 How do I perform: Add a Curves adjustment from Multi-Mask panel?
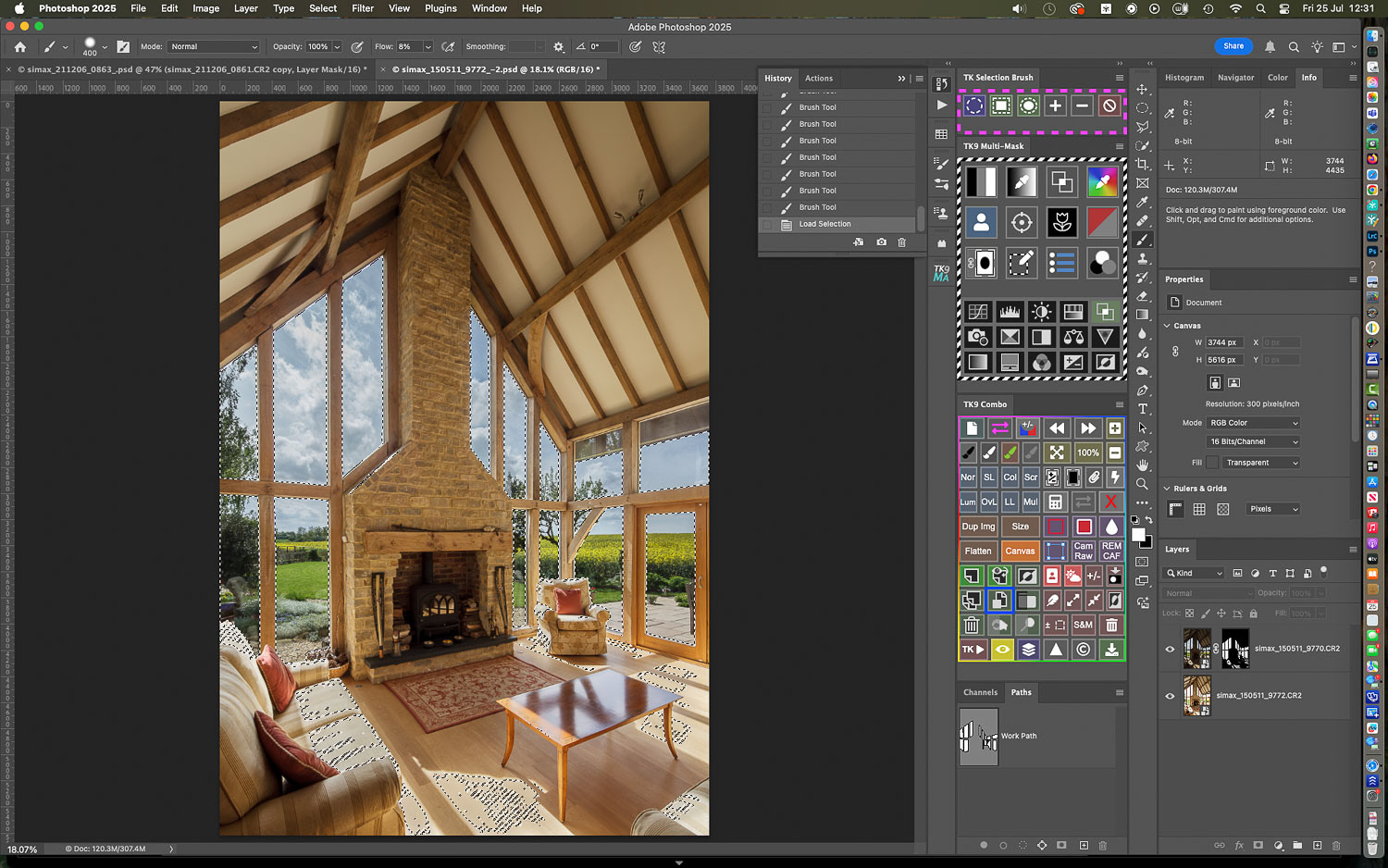point(978,312)
